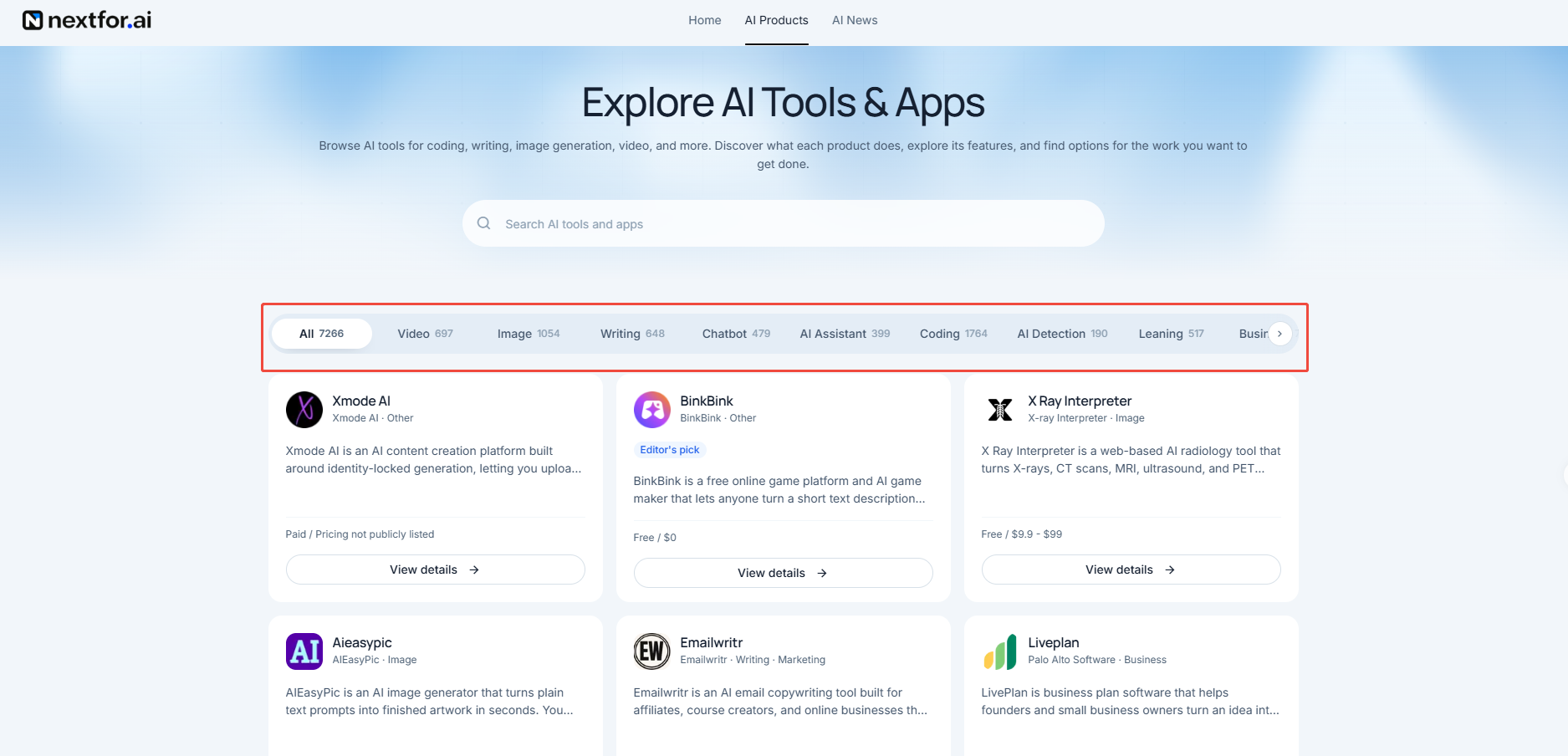The image size is (1568, 756).
Task: Click the X Ray Interpreter logo icon
Action: [1000, 410]
